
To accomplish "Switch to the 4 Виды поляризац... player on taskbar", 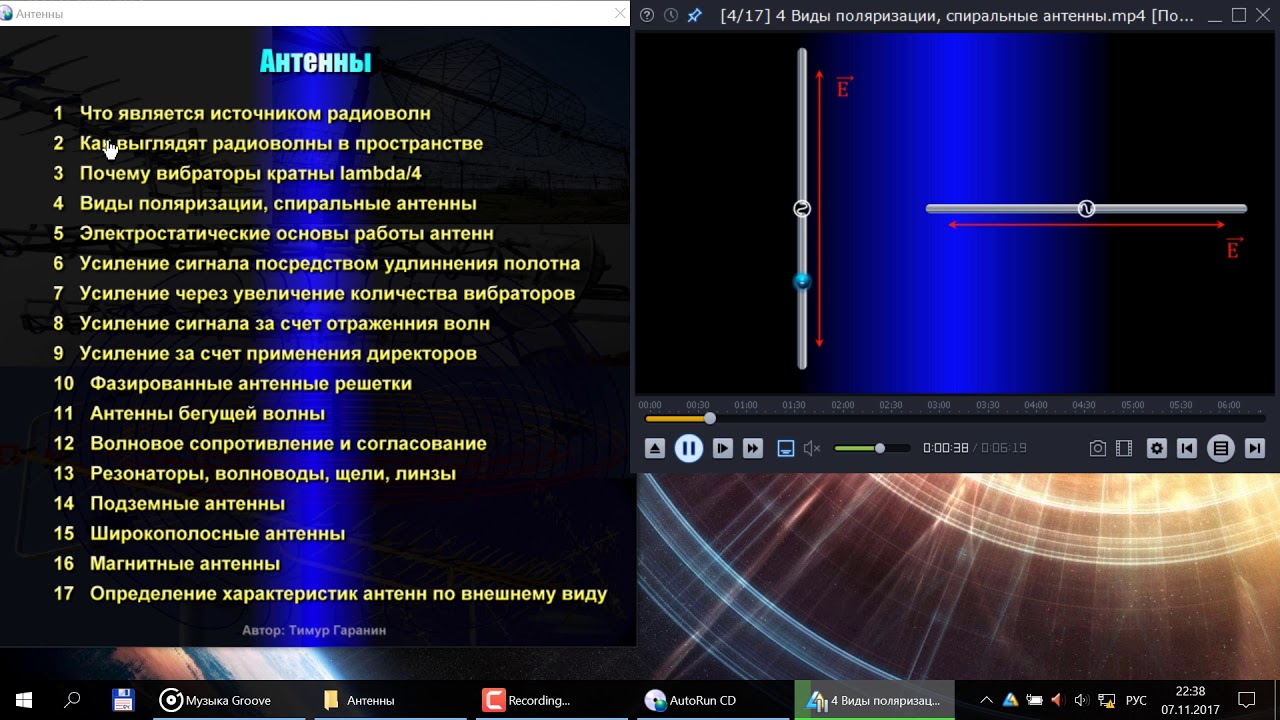I will pyautogui.click(x=875, y=700).
